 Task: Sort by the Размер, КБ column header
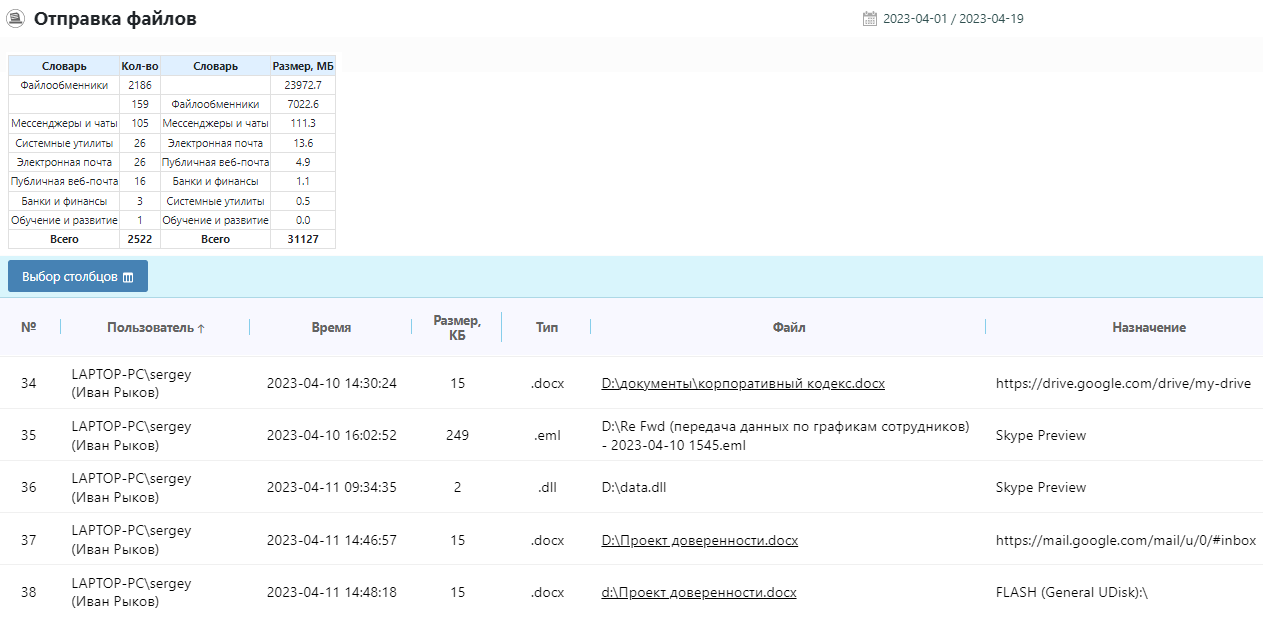[456, 327]
